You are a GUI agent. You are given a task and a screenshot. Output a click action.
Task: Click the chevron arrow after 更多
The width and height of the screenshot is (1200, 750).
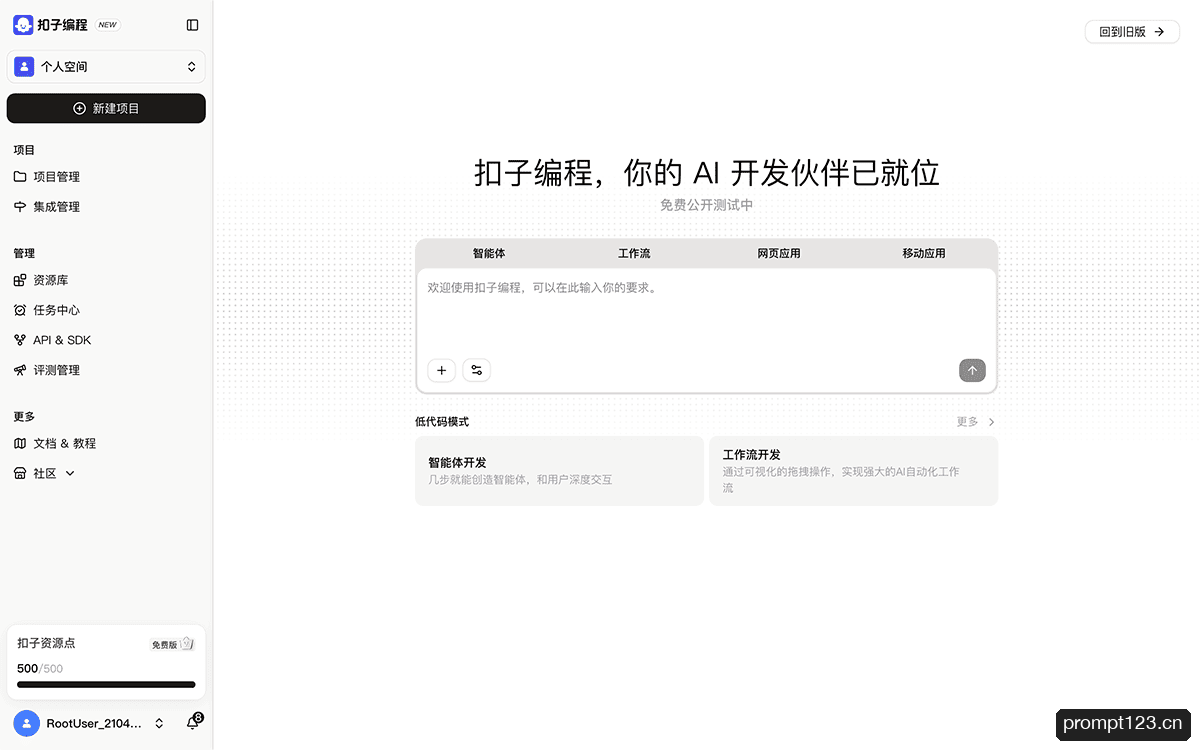click(x=991, y=422)
